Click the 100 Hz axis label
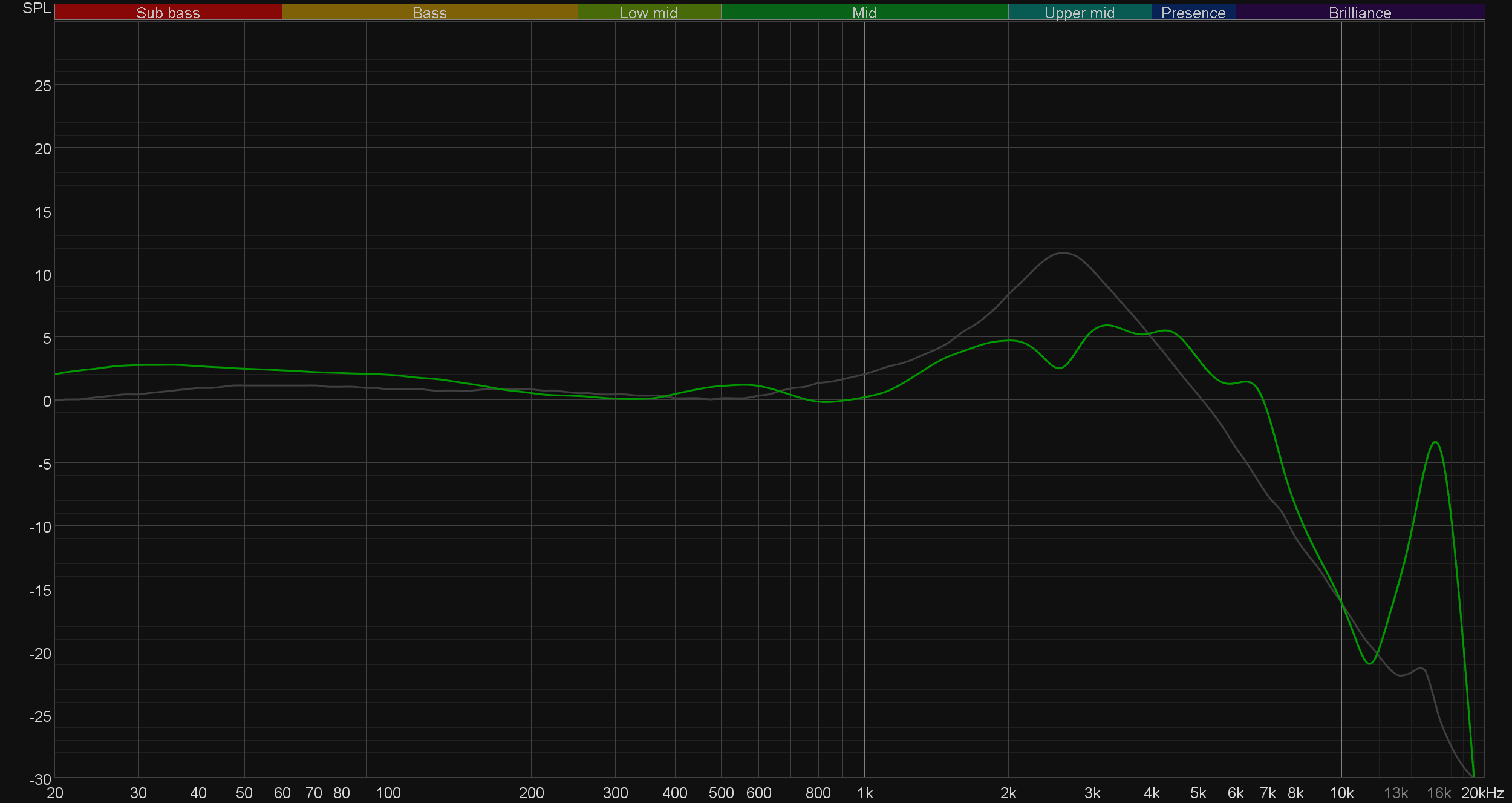The image size is (1512, 803). (x=388, y=793)
